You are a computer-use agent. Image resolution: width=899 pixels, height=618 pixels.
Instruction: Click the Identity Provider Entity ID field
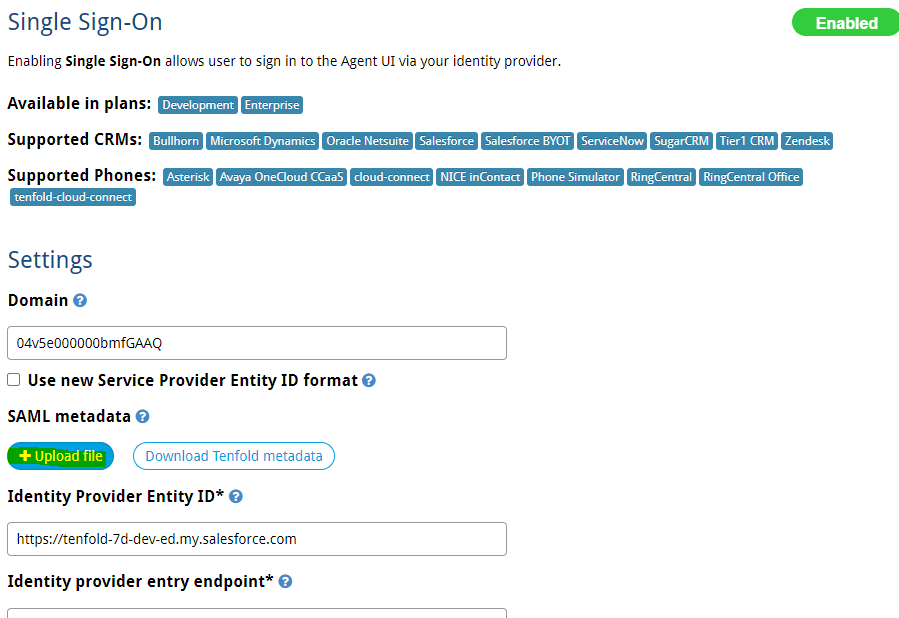pos(257,539)
